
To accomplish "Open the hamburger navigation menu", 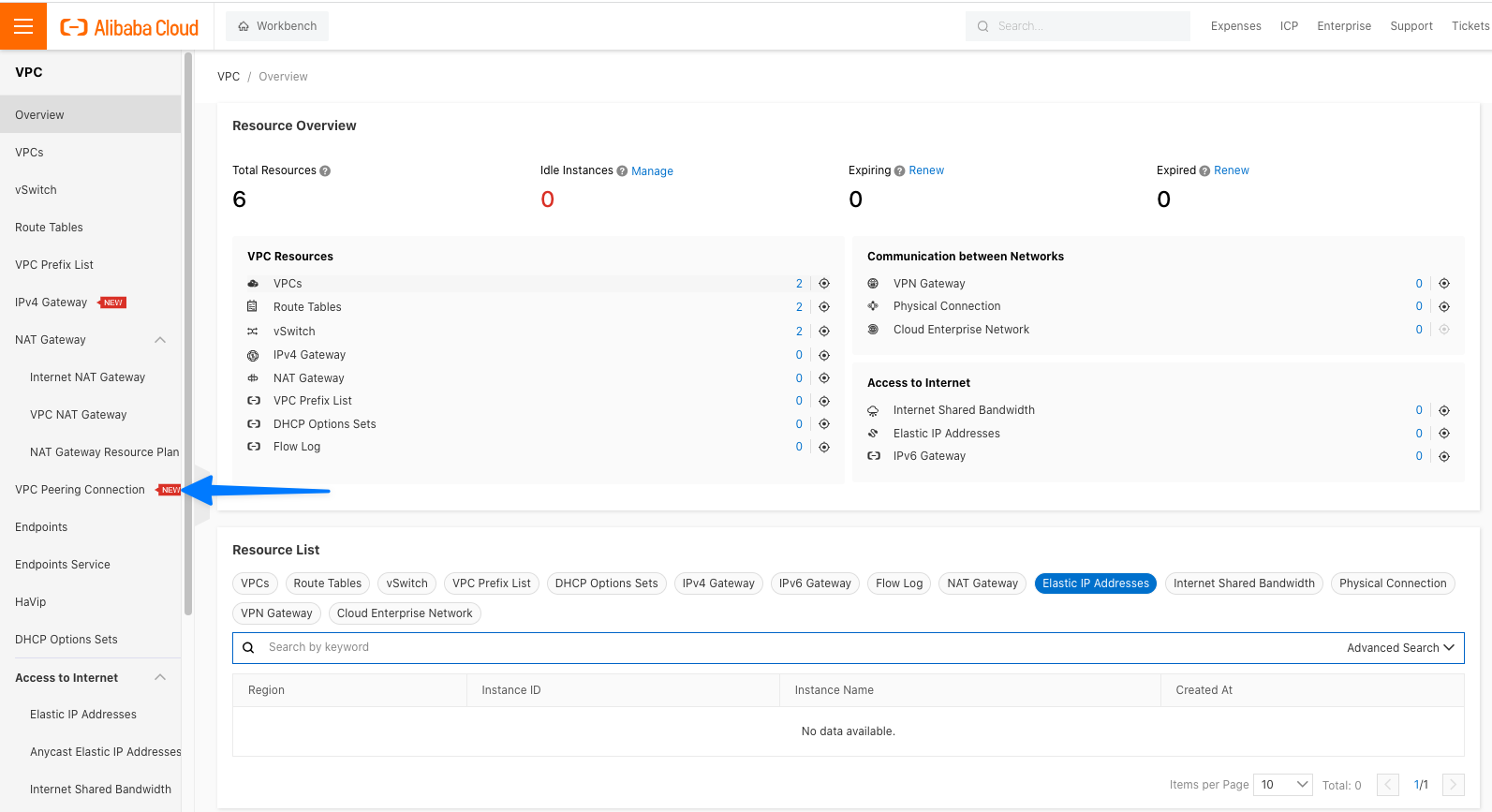I will pyautogui.click(x=23, y=26).
